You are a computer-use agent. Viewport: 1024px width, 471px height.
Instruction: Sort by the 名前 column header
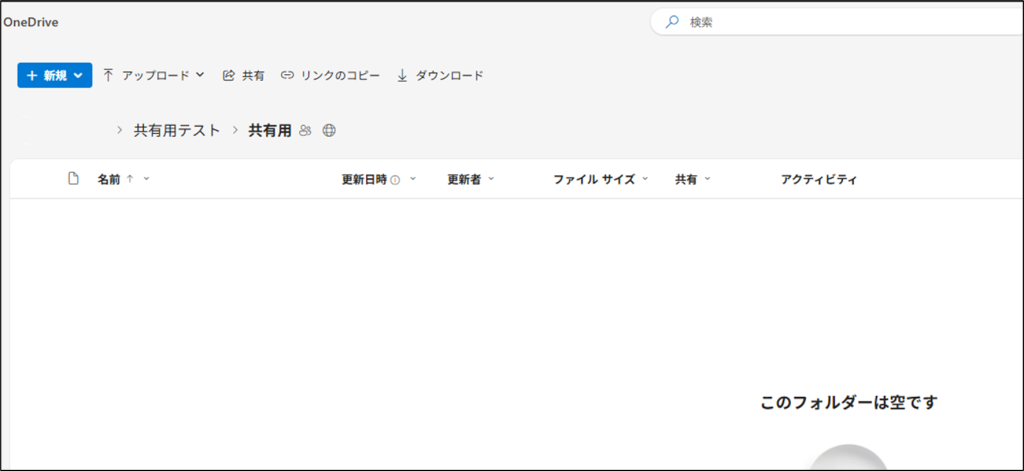(x=109, y=180)
